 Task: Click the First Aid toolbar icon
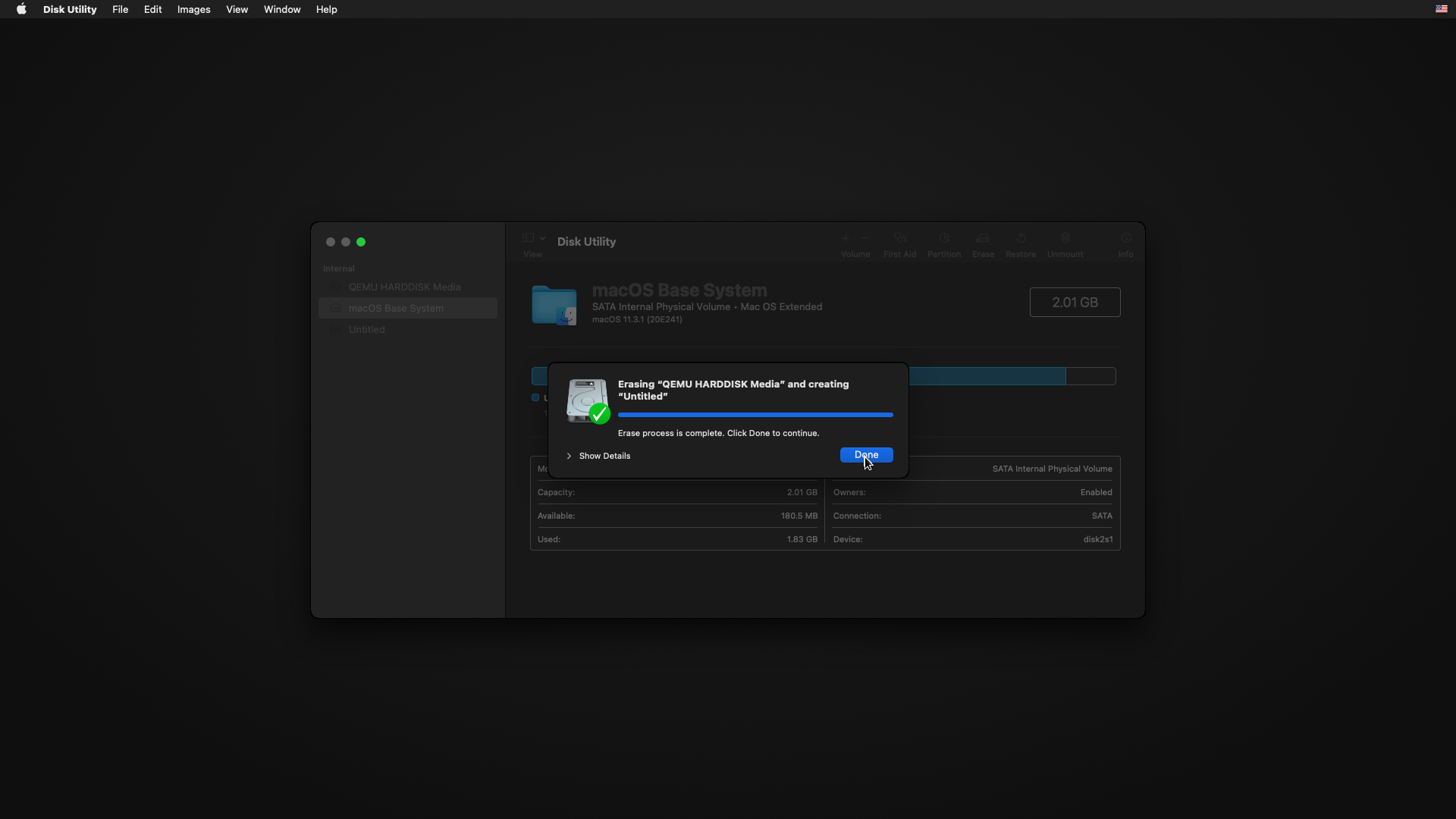point(899,239)
